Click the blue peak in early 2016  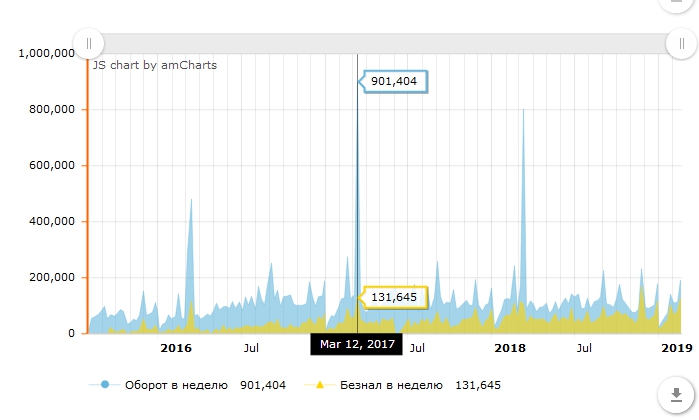tap(190, 205)
